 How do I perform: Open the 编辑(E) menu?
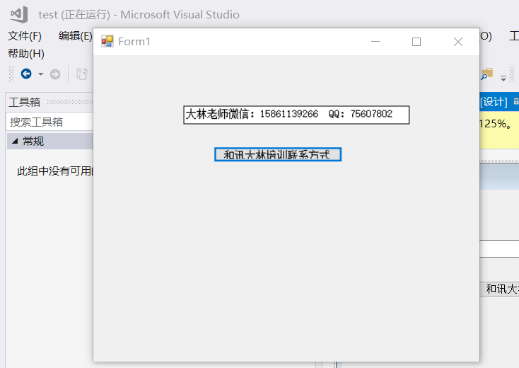tap(75, 36)
